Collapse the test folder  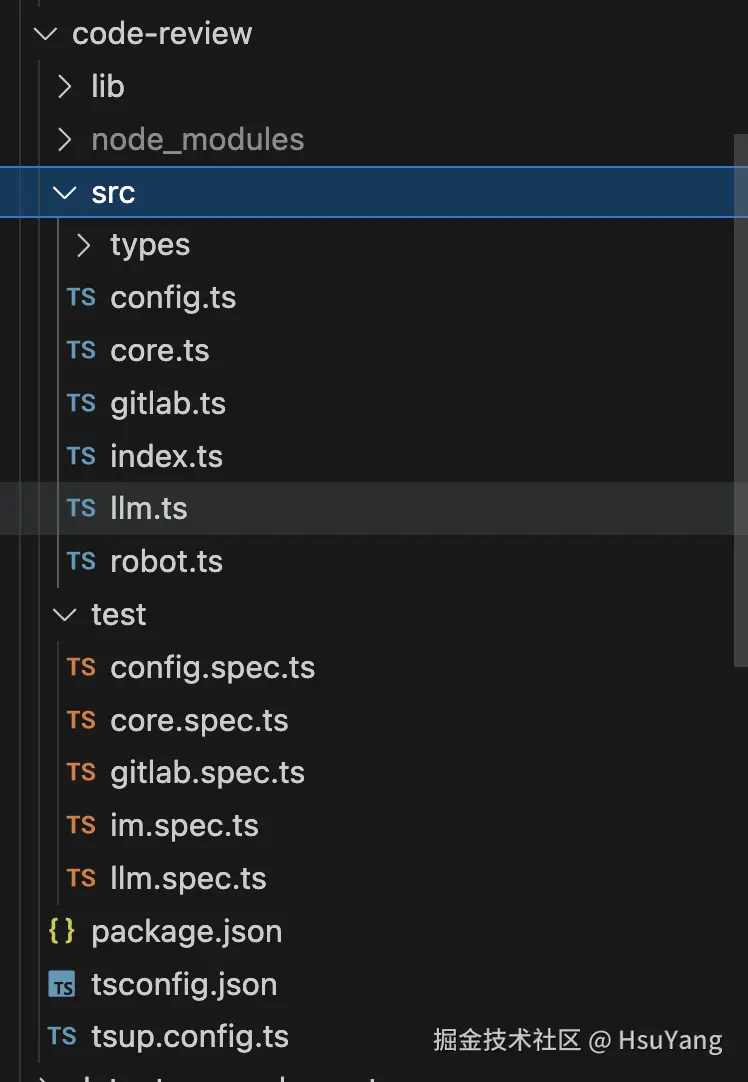tap(65, 615)
